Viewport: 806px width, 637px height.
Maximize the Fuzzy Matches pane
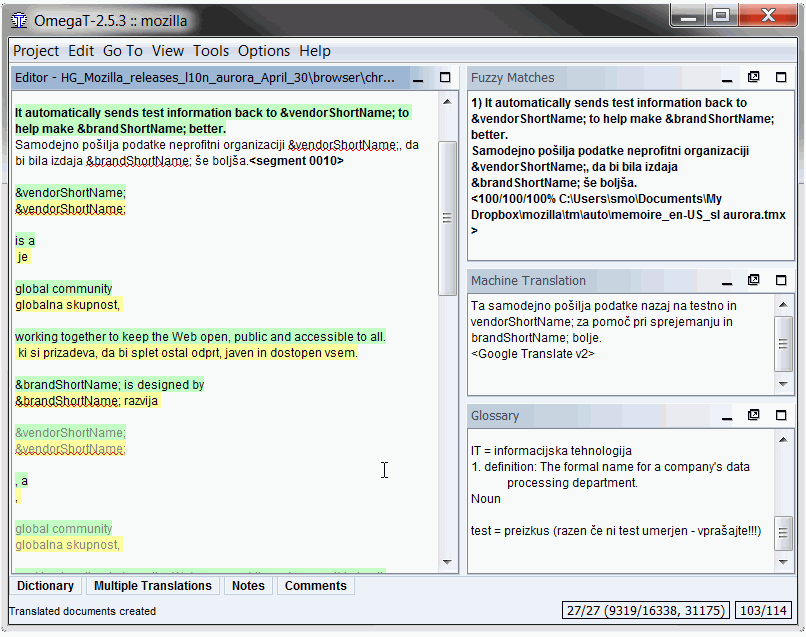[x=781, y=78]
